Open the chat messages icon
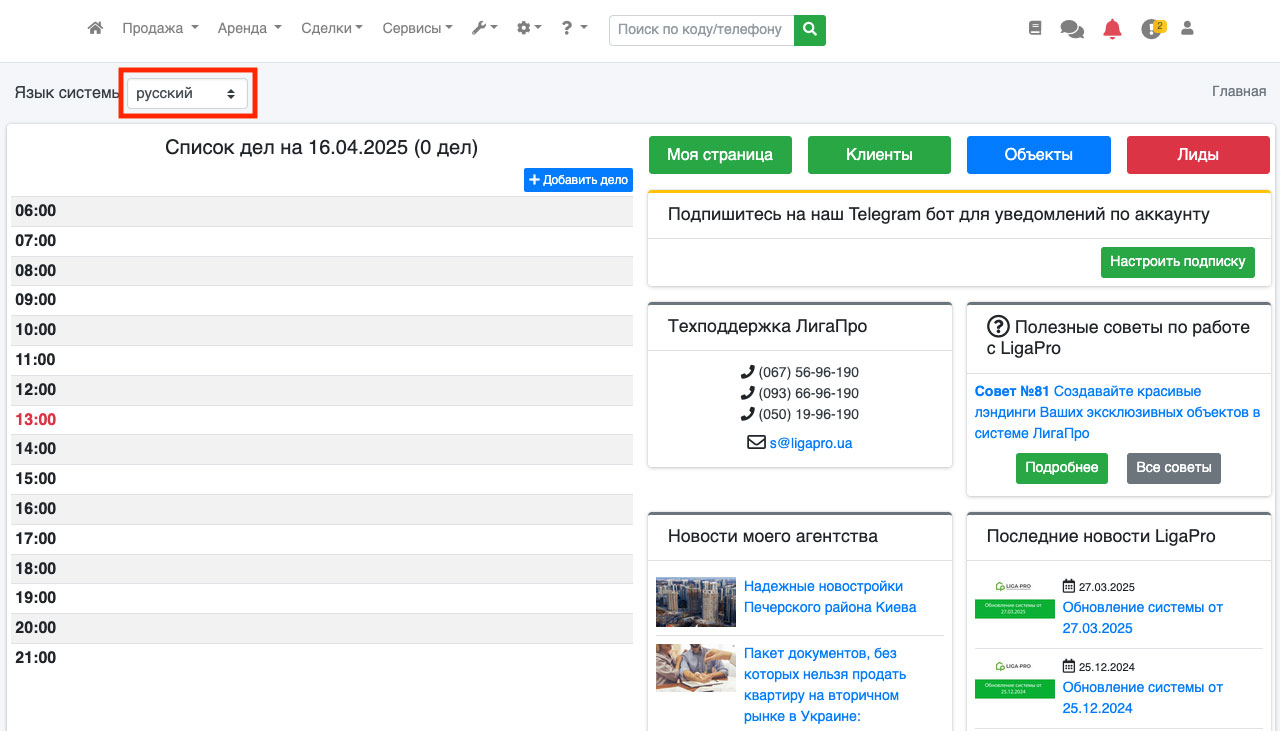The height and width of the screenshot is (731, 1280). (1072, 29)
